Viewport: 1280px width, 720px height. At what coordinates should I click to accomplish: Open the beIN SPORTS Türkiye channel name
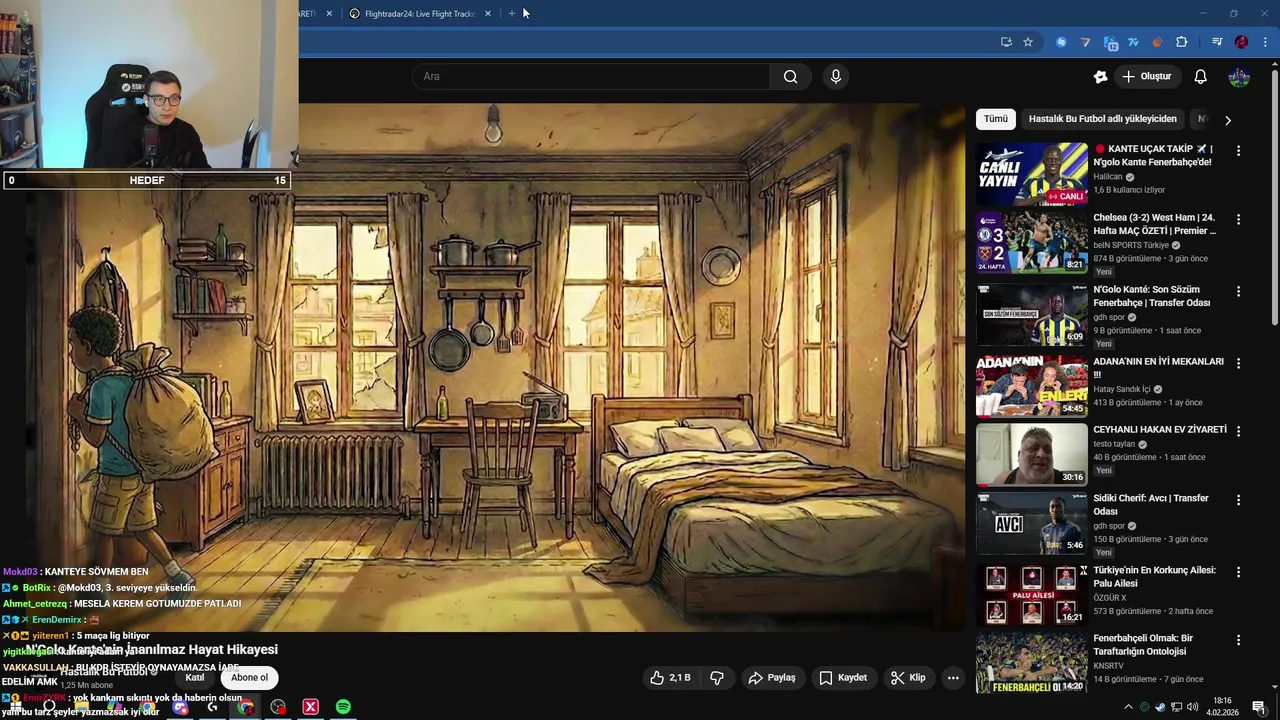pyautogui.click(x=1131, y=245)
